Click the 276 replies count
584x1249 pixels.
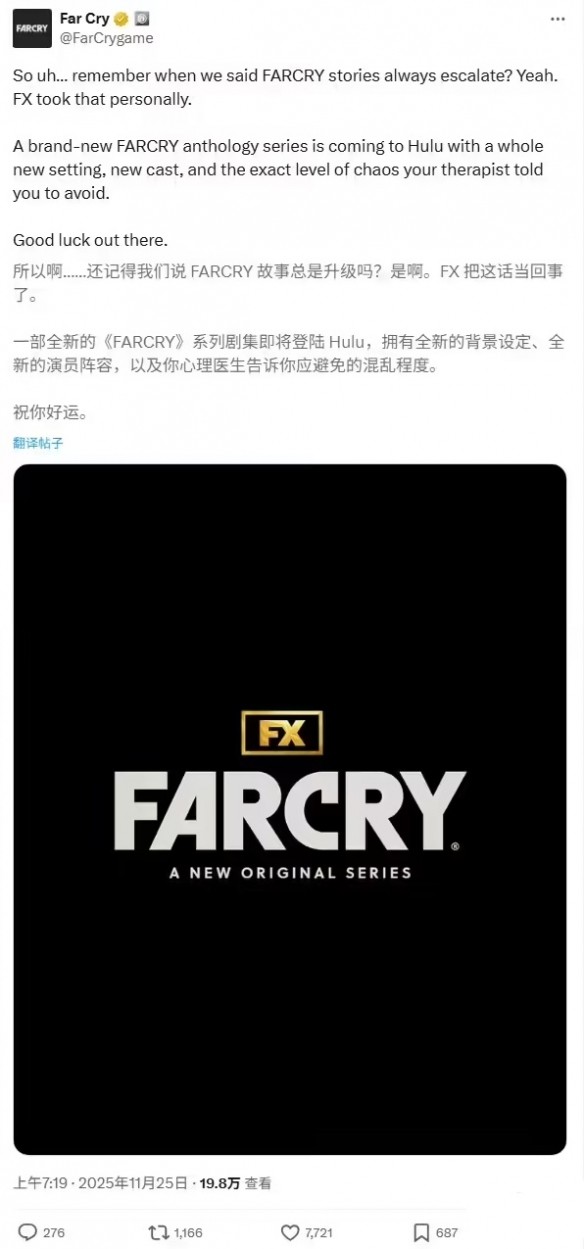pos(54,1233)
